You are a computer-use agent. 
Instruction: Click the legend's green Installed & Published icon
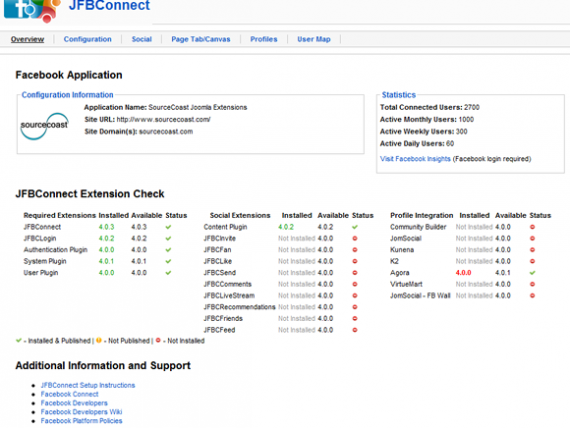(19, 340)
